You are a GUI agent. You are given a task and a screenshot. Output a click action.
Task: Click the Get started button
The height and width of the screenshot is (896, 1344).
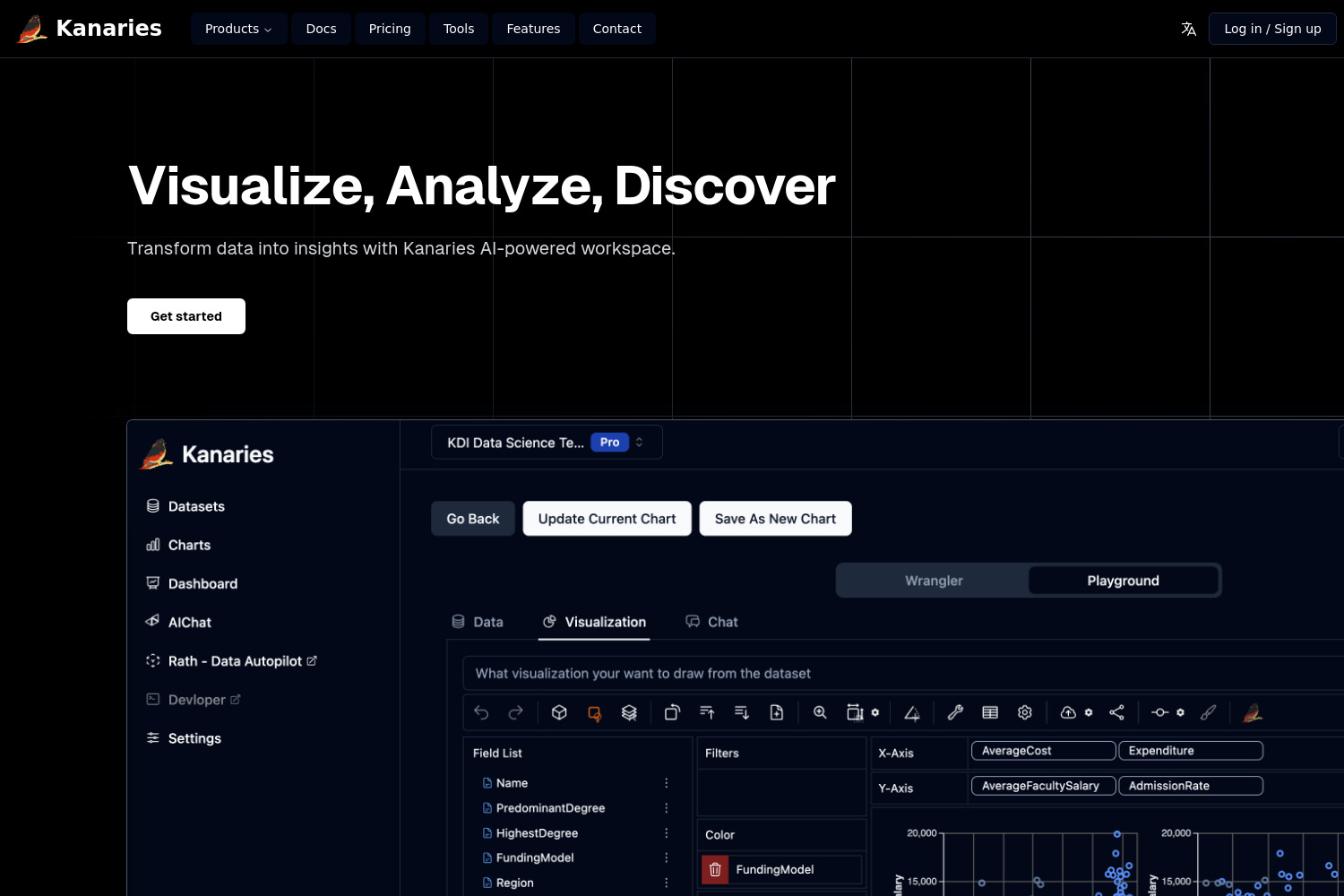[186, 316]
